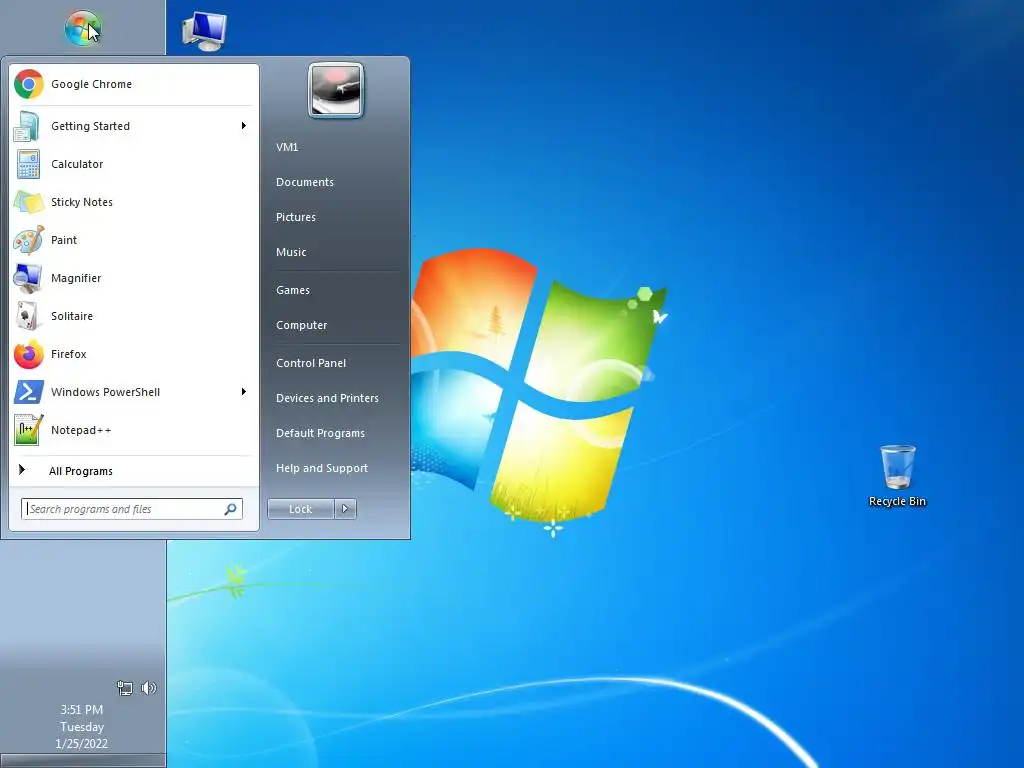Click the Windows Start orb

click(83, 28)
